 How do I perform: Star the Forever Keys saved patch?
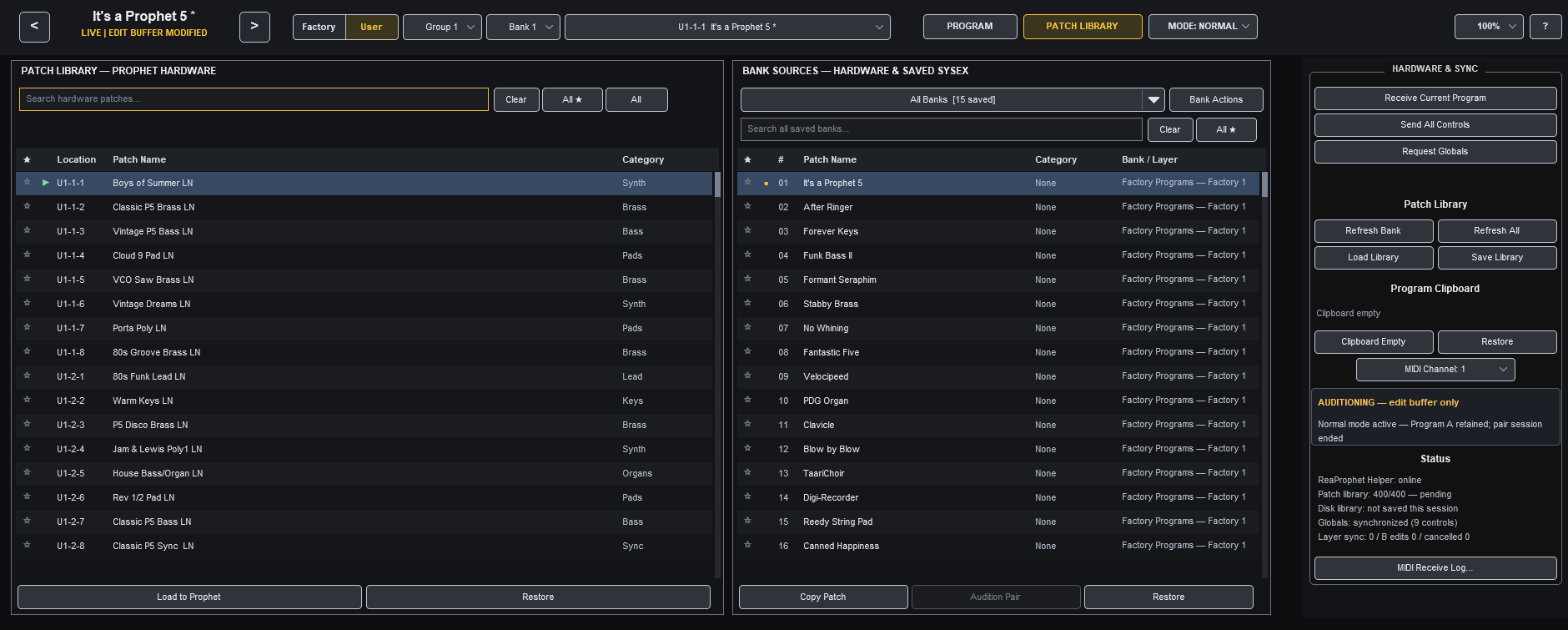click(x=747, y=231)
